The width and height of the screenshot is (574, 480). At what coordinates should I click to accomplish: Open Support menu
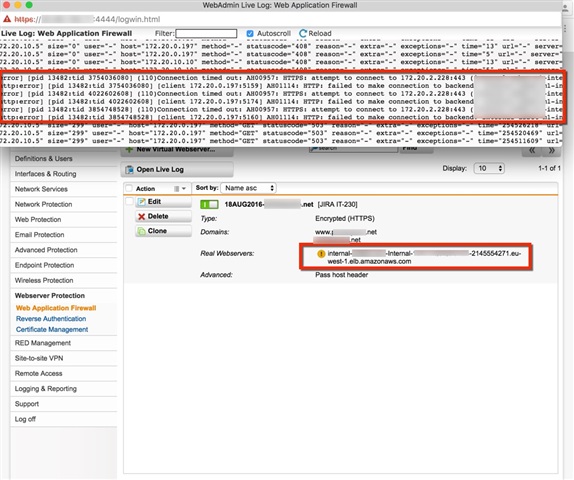pyautogui.click(x=27, y=404)
